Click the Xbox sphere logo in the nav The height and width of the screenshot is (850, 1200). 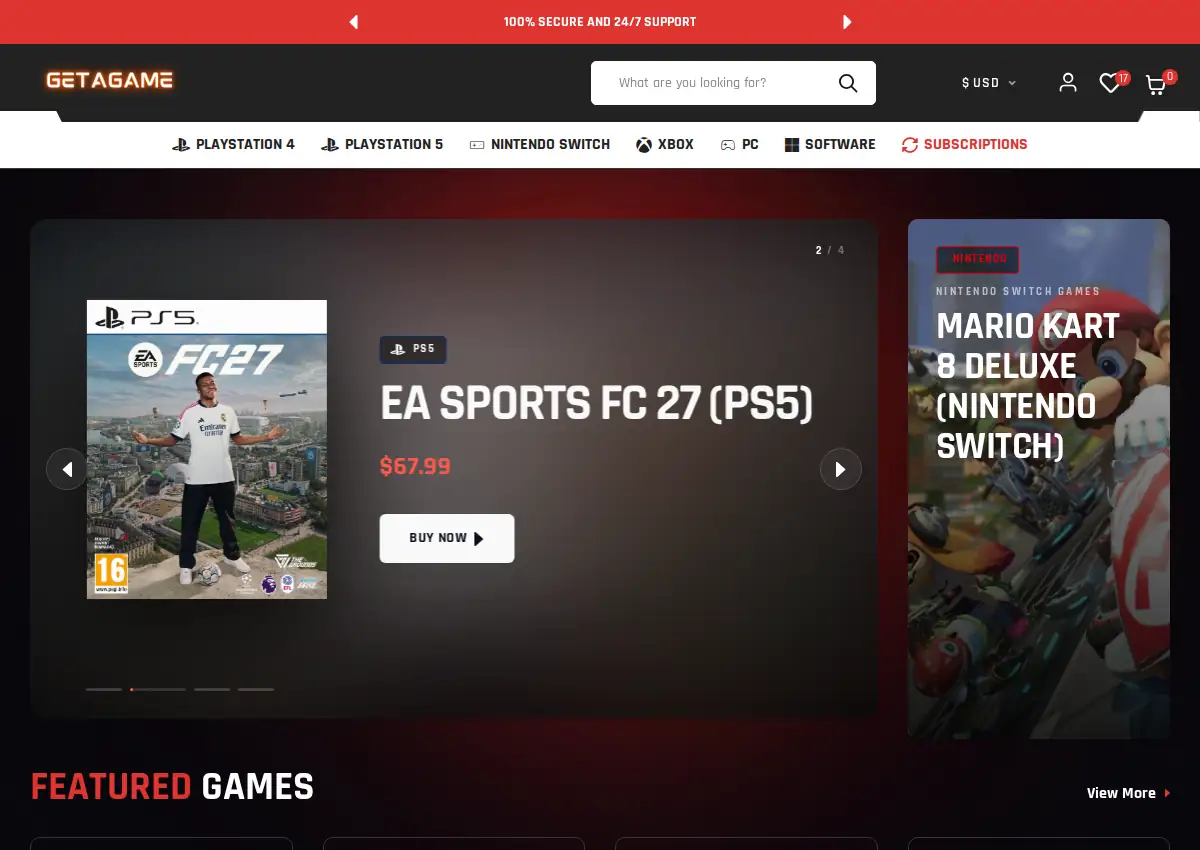(644, 145)
